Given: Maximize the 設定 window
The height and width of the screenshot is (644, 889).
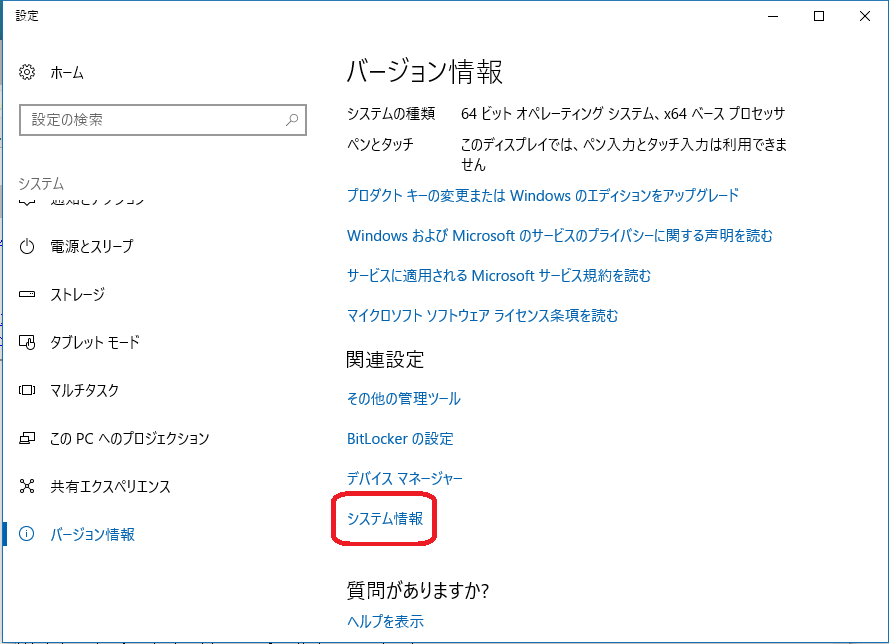Looking at the screenshot, I should [819, 16].
